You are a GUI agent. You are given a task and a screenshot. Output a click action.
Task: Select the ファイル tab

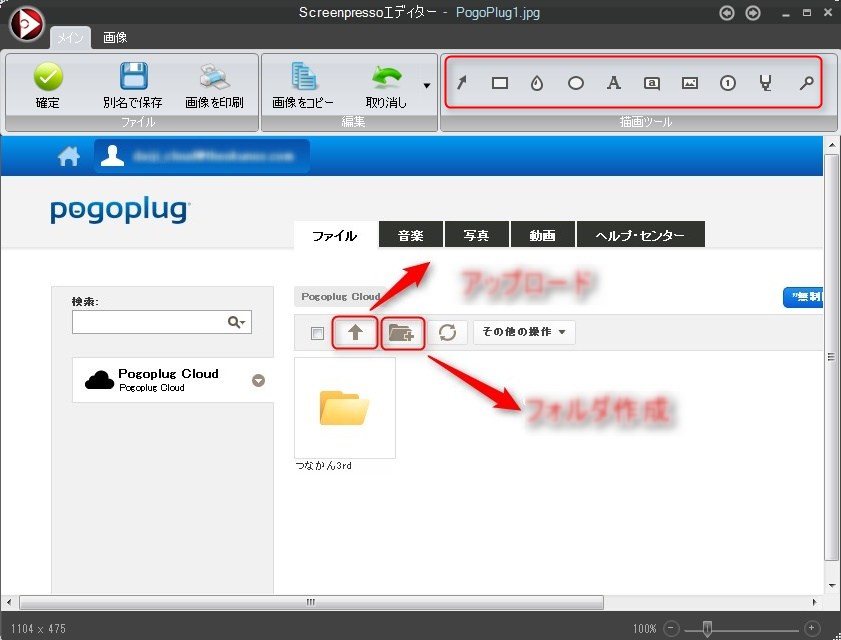click(335, 236)
